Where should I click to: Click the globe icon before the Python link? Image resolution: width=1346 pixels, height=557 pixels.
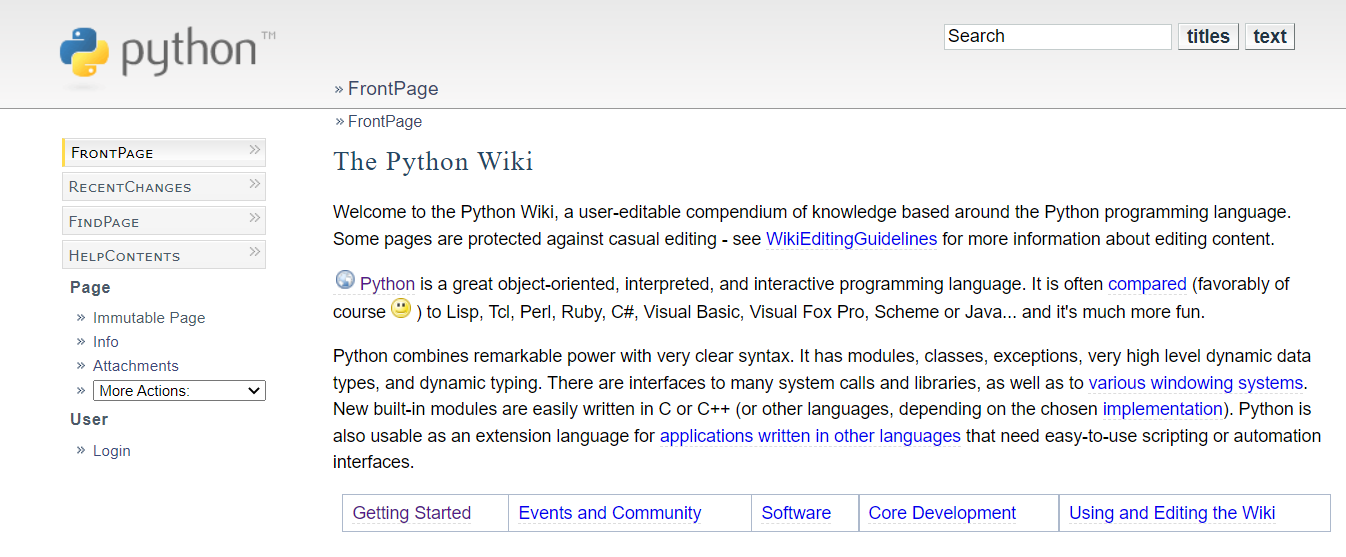345,281
